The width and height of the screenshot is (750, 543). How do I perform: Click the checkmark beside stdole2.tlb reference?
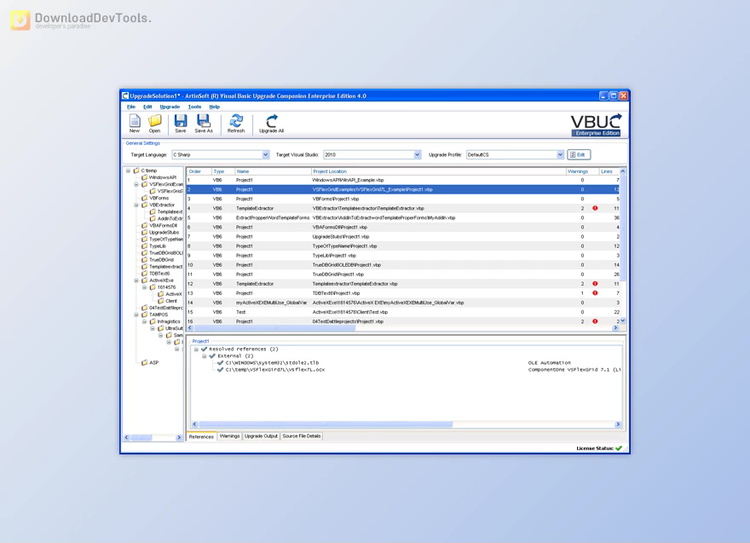pyautogui.click(x=220, y=363)
